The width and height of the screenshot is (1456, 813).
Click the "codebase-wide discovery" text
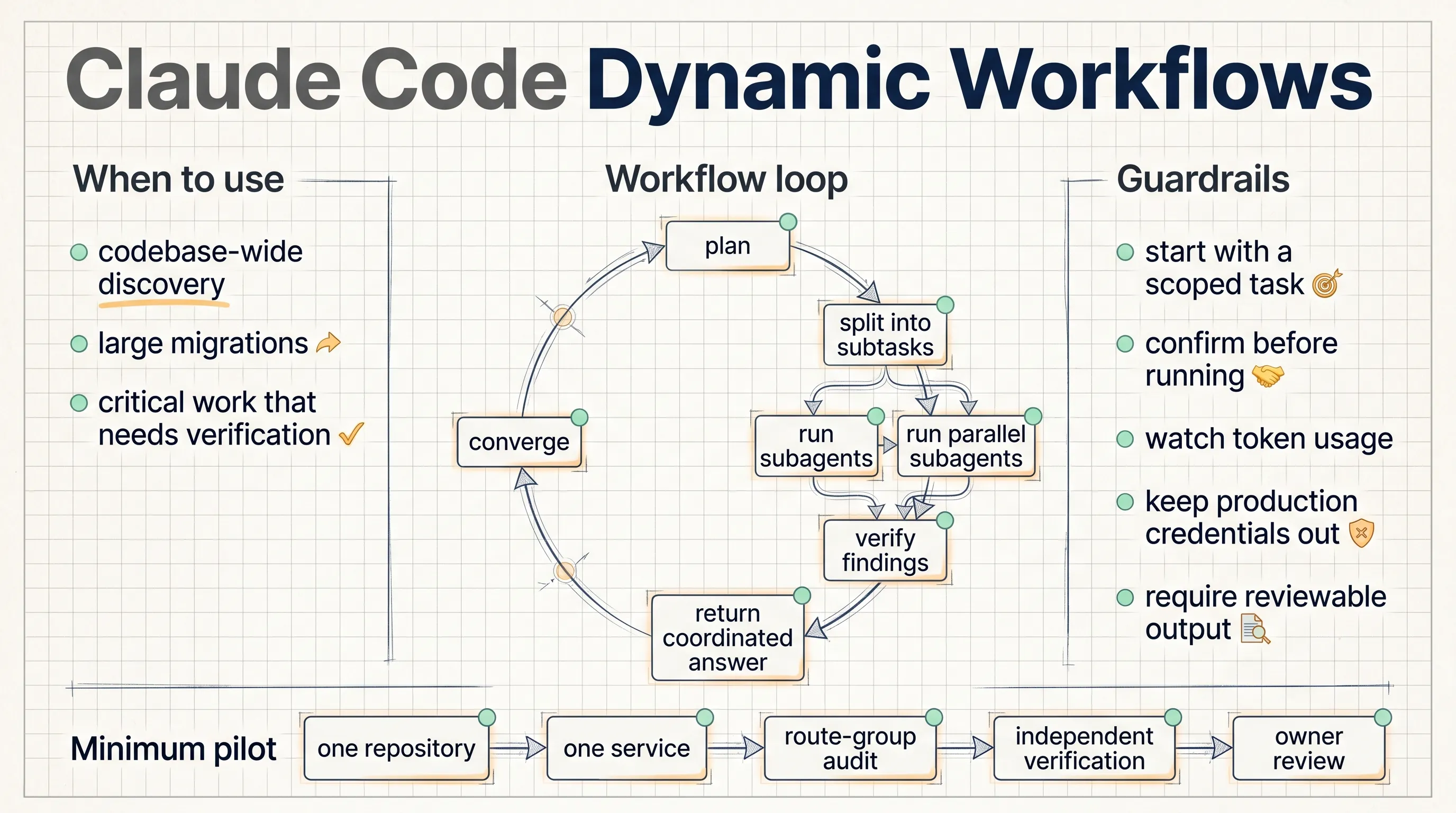tap(200, 268)
